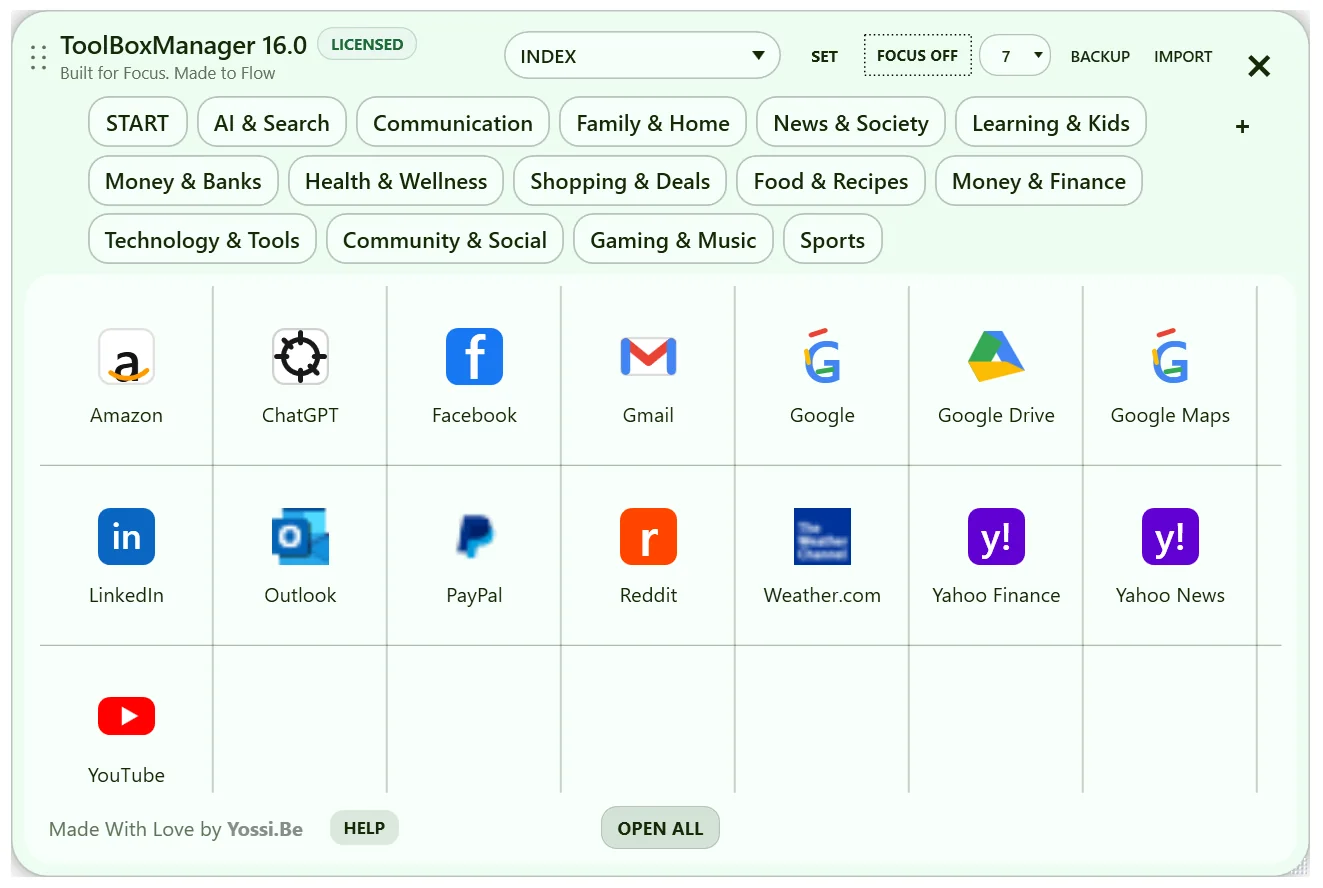Launch the LinkedIn icon
The height and width of the screenshot is (888, 1323).
126,537
